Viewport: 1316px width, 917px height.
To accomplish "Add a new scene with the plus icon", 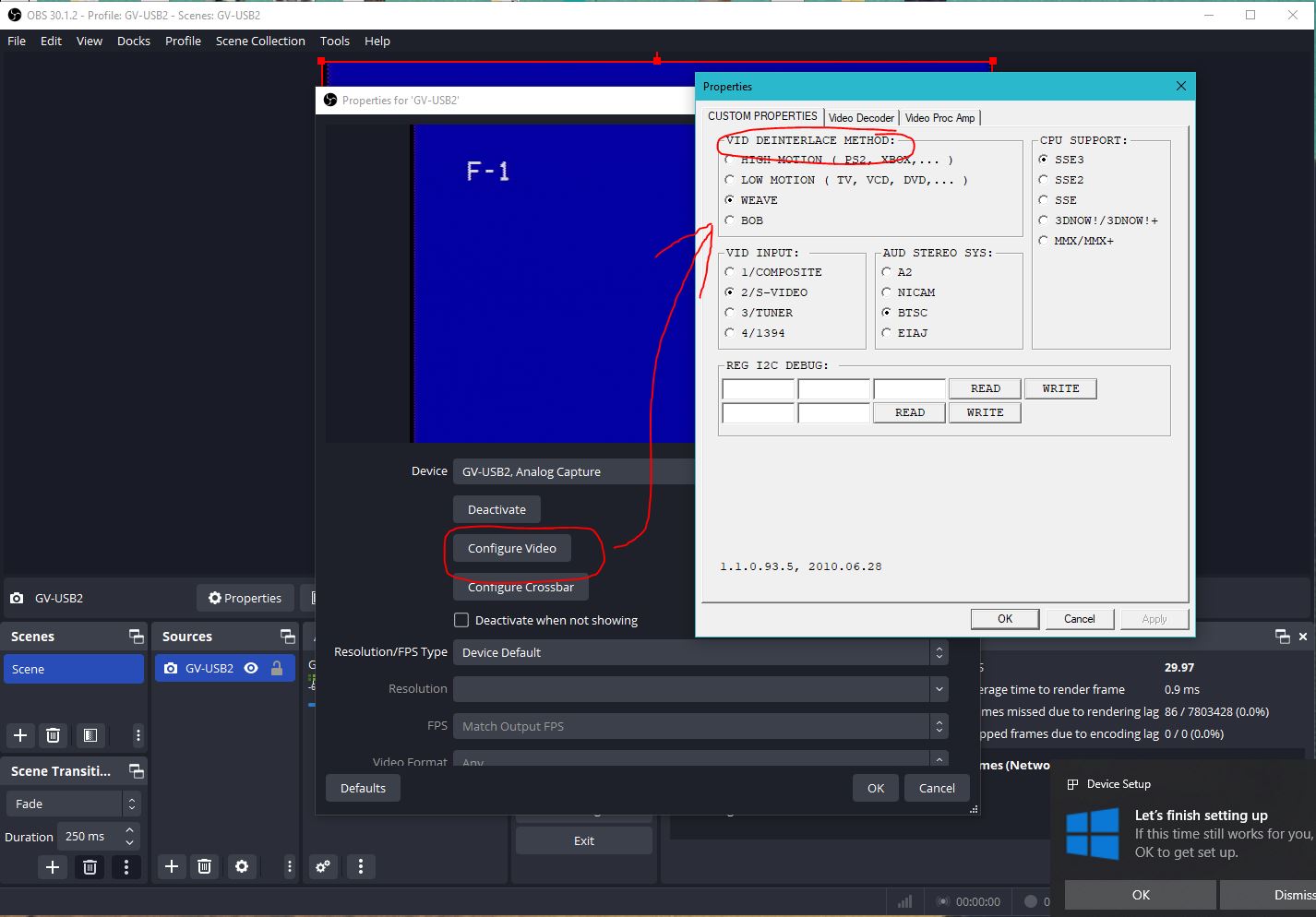I will pyautogui.click(x=20, y=735).
